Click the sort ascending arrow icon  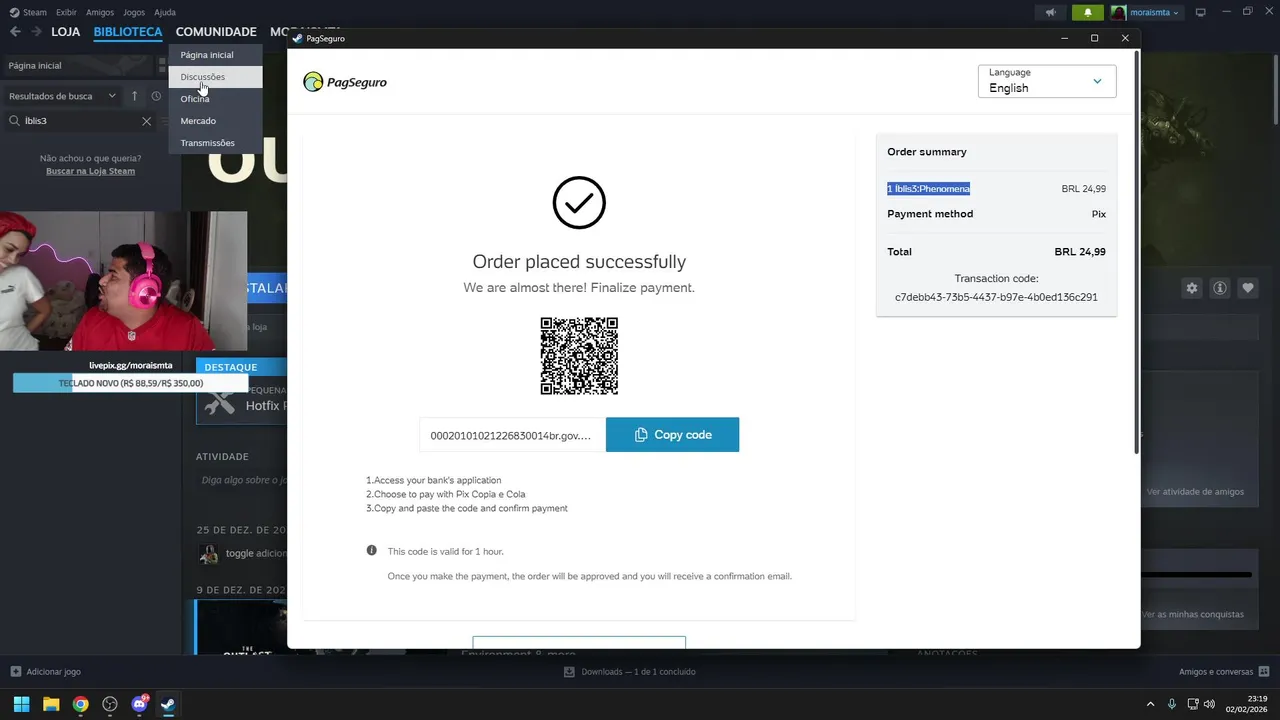tap(135, 96)
